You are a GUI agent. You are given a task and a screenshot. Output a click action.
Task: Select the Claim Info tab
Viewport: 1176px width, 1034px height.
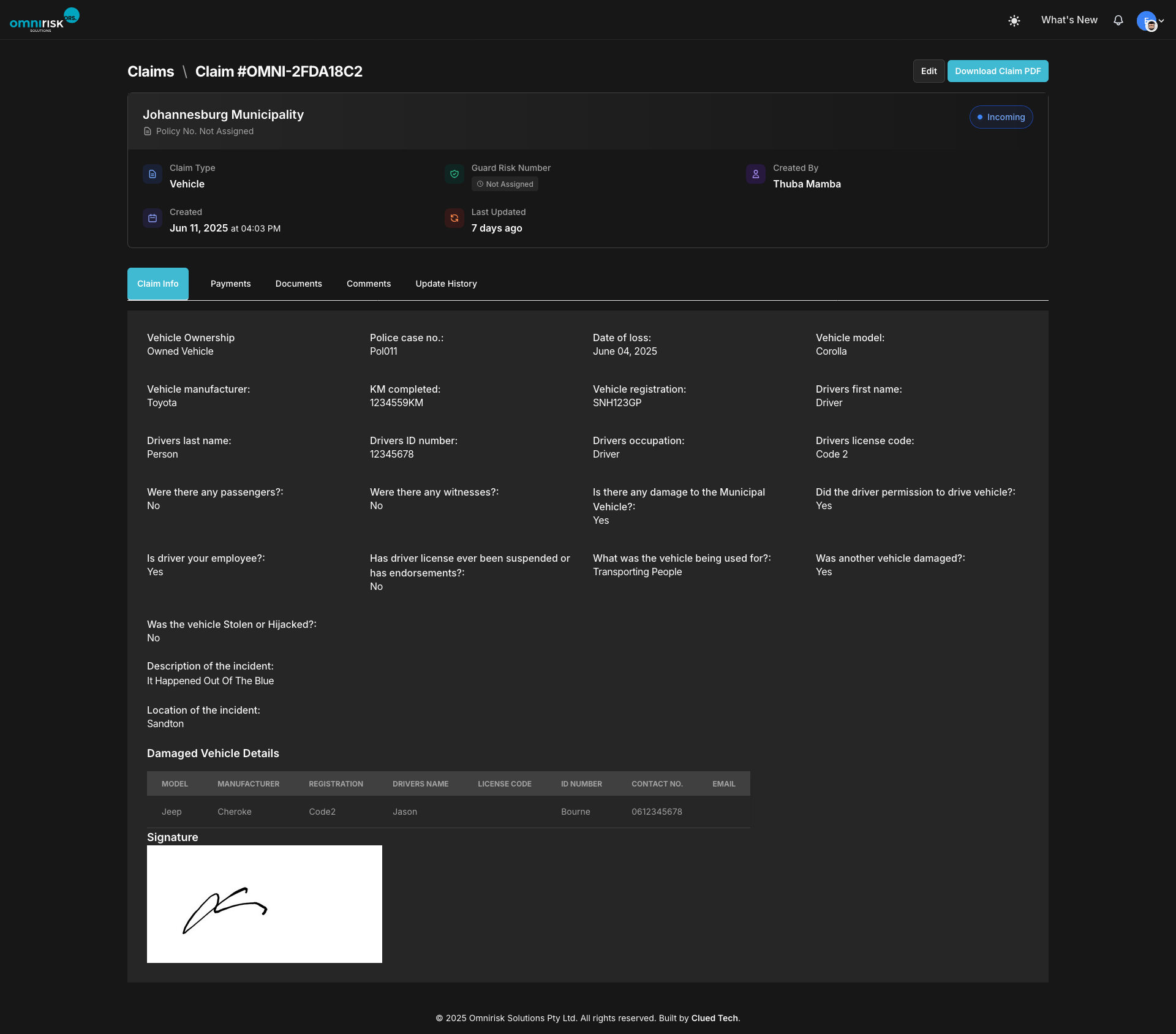point(158,284)
